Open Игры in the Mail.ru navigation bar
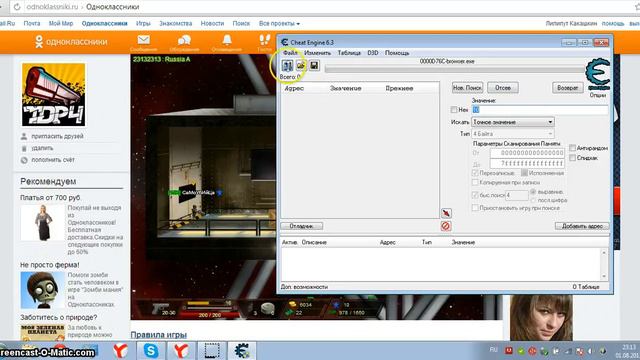The height and width of the screenshot is (360, 640). [x=143, y=24]
